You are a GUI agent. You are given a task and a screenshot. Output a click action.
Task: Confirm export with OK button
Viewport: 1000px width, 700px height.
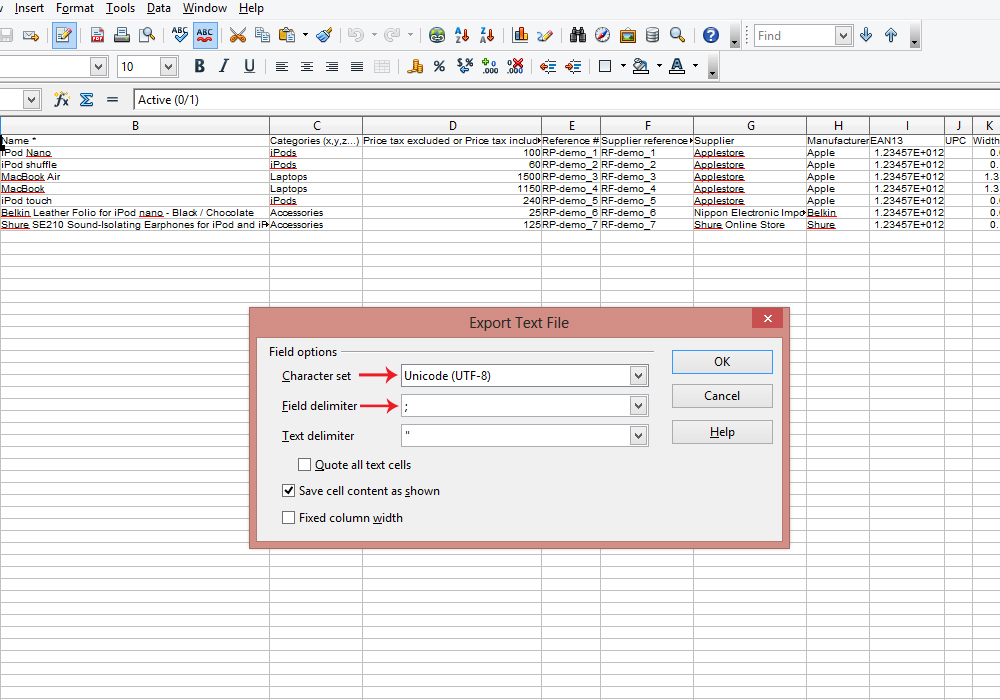point(722,361)
